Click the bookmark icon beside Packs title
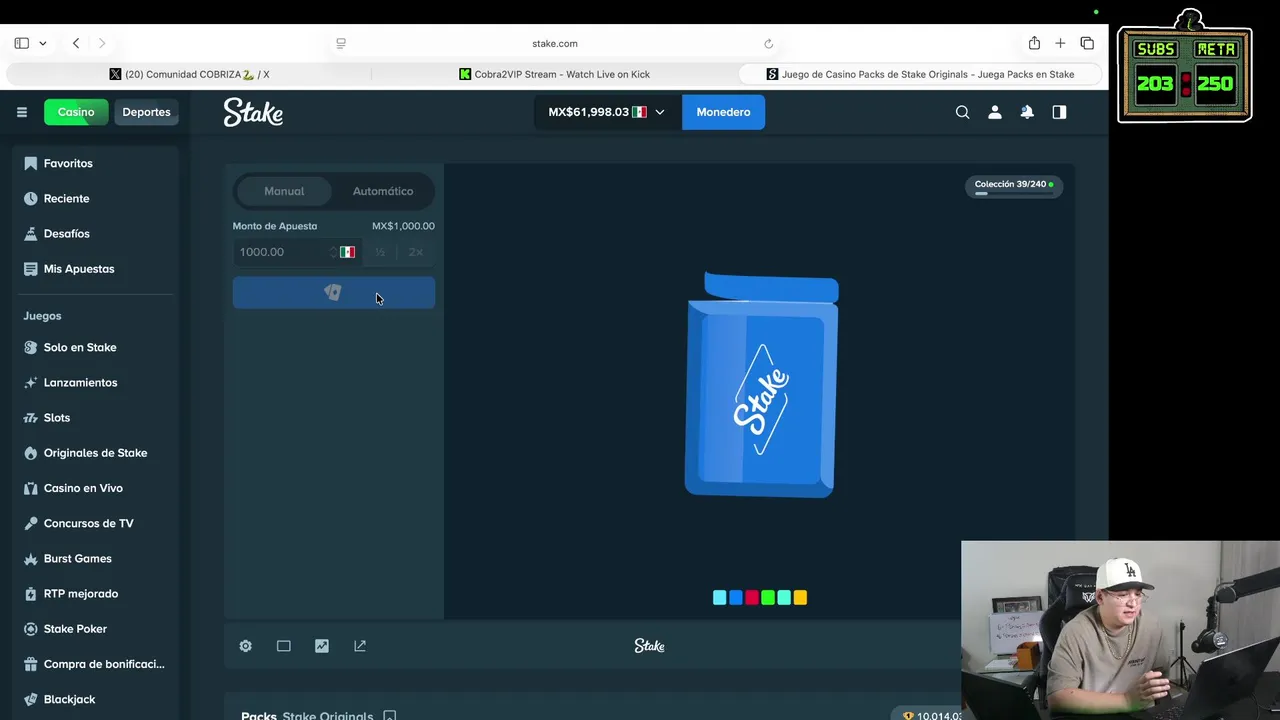 coord(390,716)
